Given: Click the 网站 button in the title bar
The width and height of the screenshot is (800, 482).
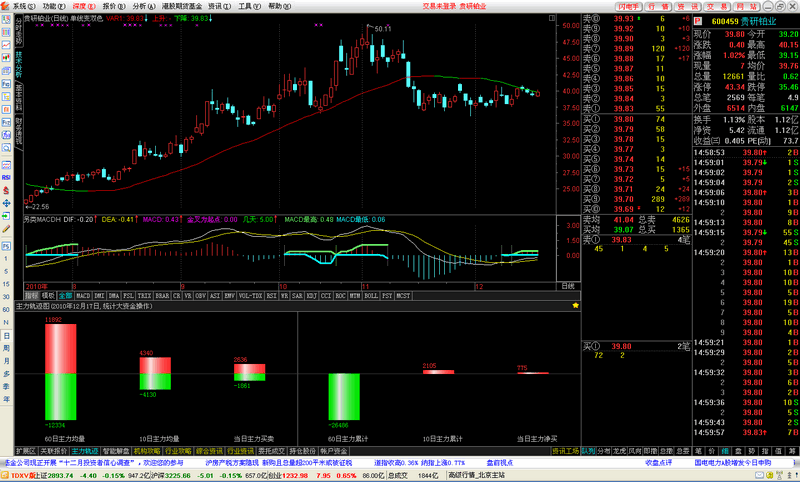Looking at the screenshot, I should tap(746, 6).
